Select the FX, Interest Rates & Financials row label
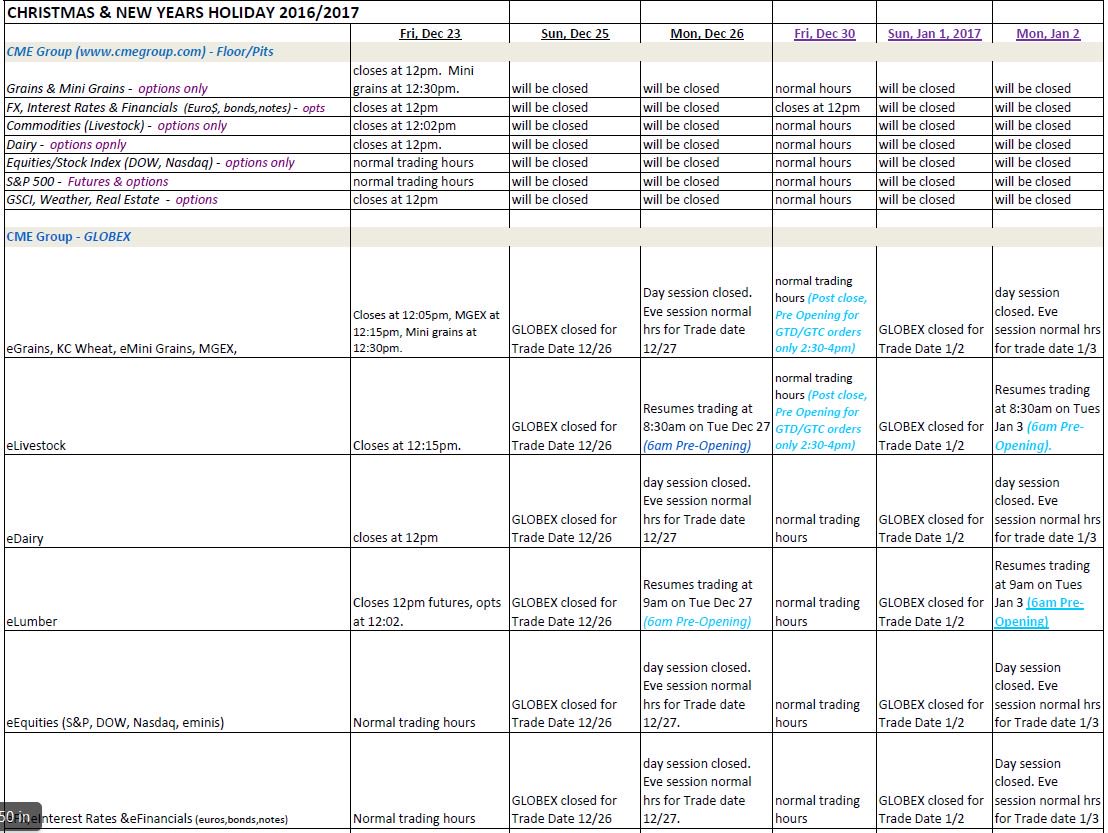Viewport: 1108px width, 833px height. 165,107
